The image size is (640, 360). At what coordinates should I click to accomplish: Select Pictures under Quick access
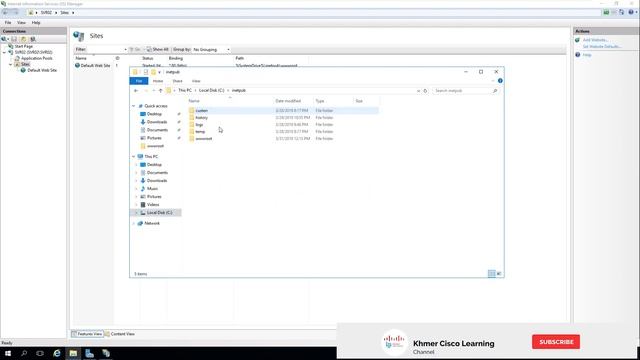point(154,138)
